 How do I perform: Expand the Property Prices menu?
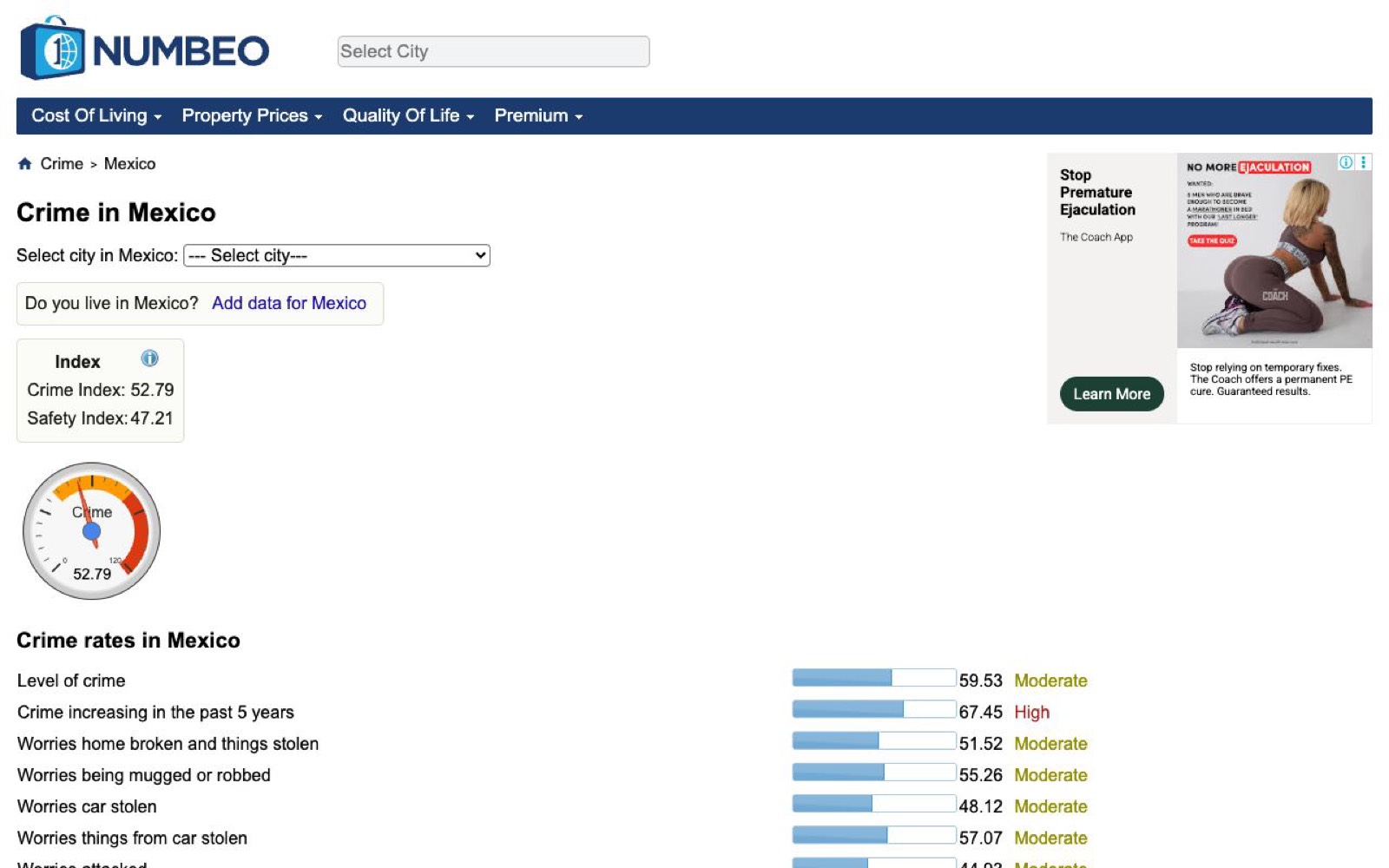click(x=252, y=116)
